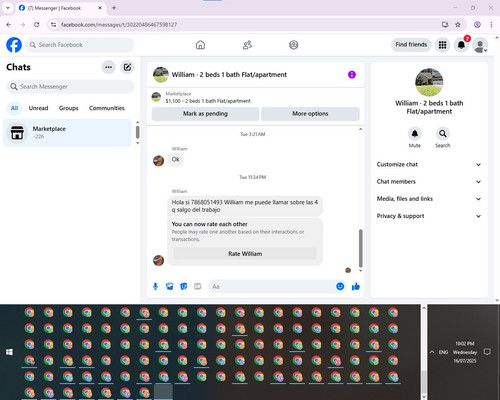The width and height of the screenshot is (500, 400).
Task: Click the Marketplace storefront chat icon
Action: (x=17, y=132)
